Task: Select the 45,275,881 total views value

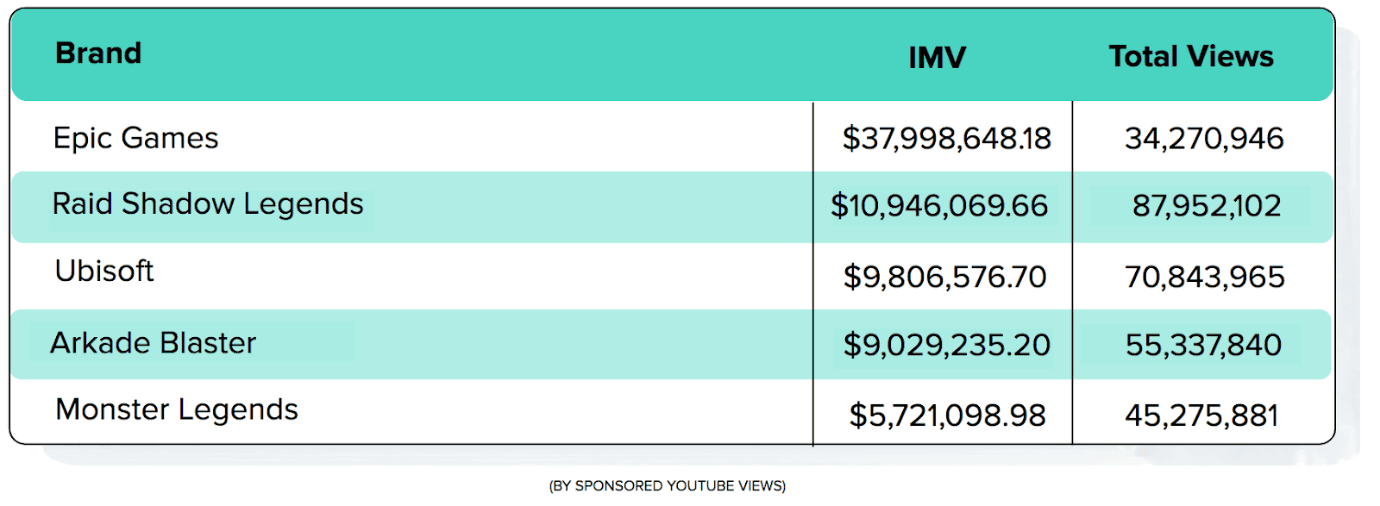Action: click(1202, 413)
